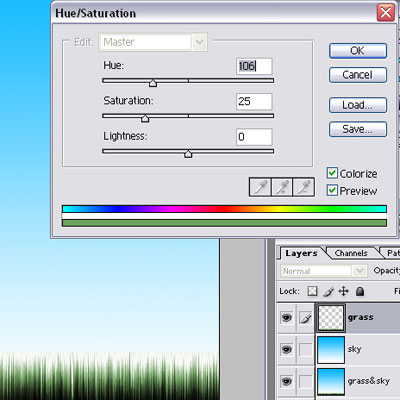The image size is (400, 400).
Task: Hide the grass layer with its eye icon
Action: point(286,317)
